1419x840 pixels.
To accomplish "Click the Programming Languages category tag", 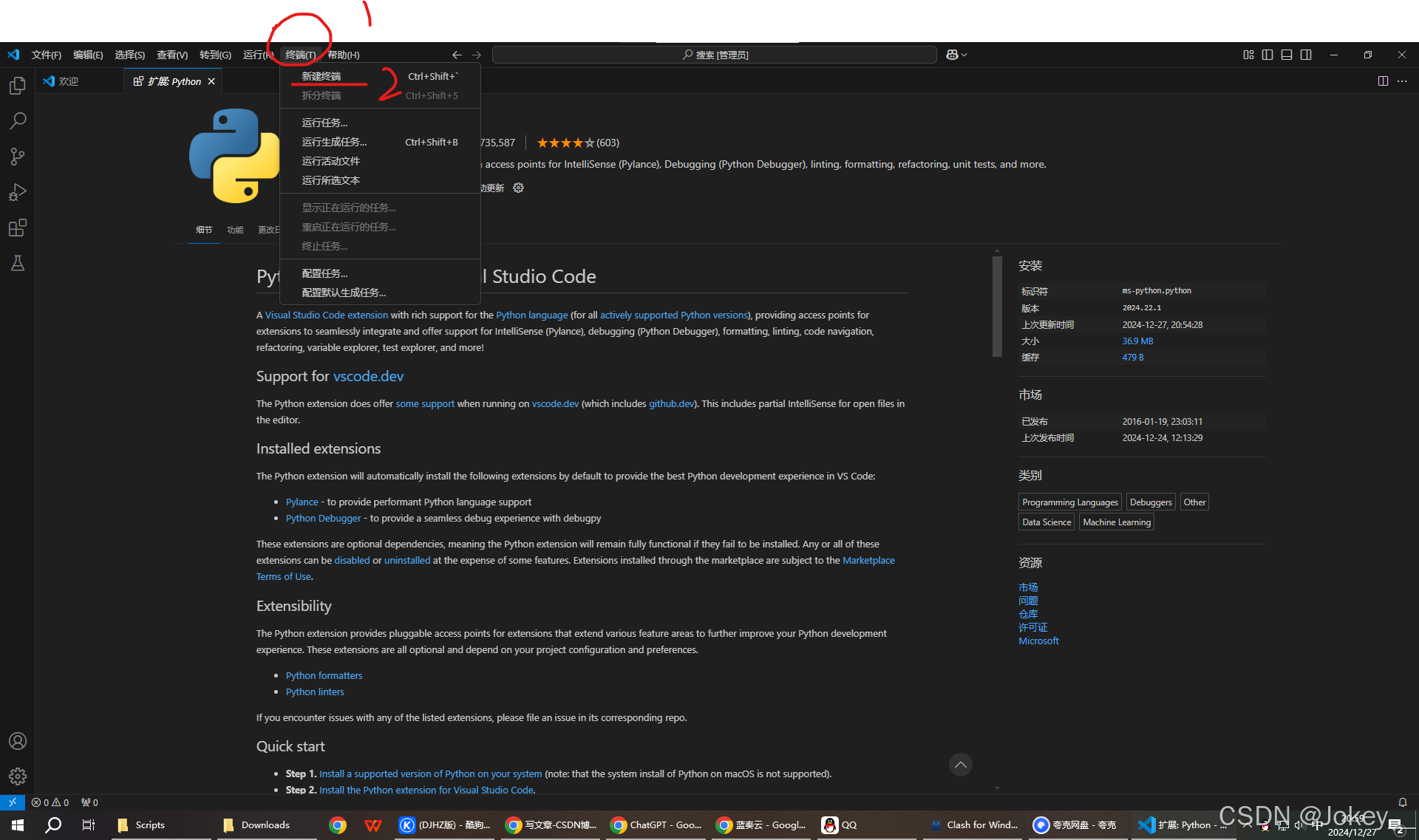I will (1069, 502).
